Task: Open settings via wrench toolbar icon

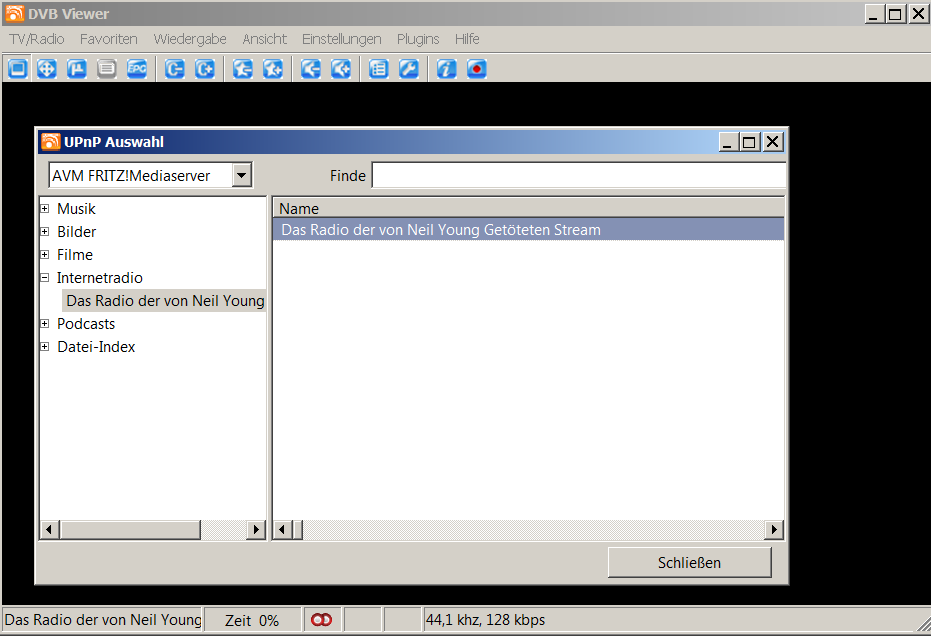Action: (408, 69)
